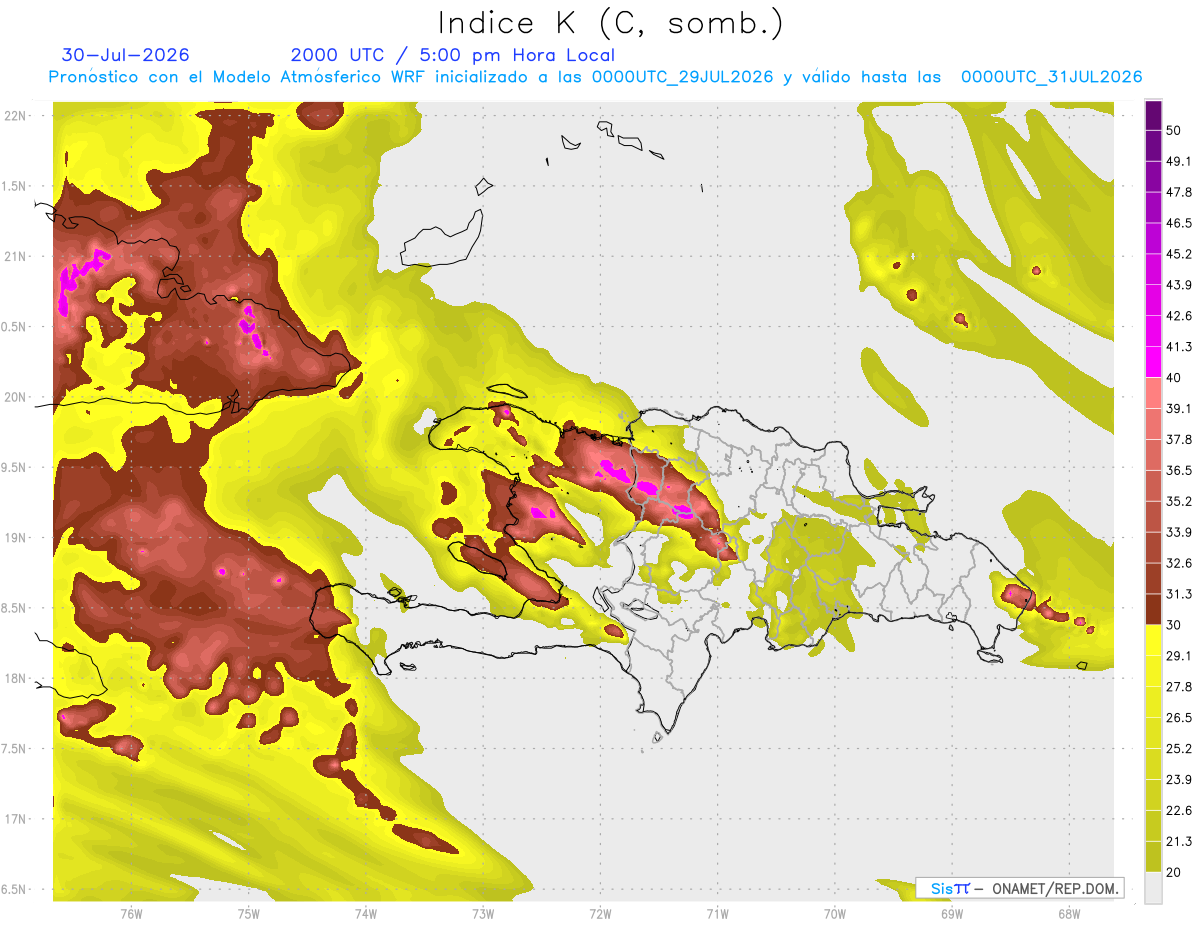1200x927 pixels.
Task: Pick the dark brown swatch between legend 30 and 31.3
Action: pyautogui.click(x=1153, y=609)
